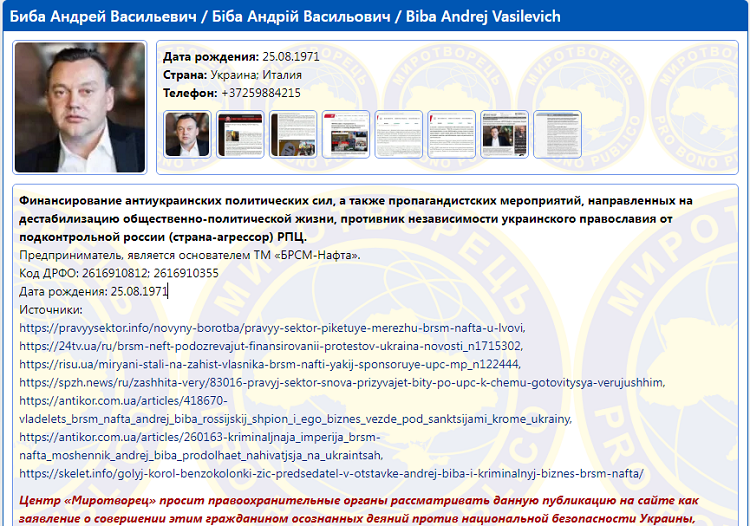This screenshot has width=750, height=526.
Task: Open the large profile photo
Action: click(80, 107)
